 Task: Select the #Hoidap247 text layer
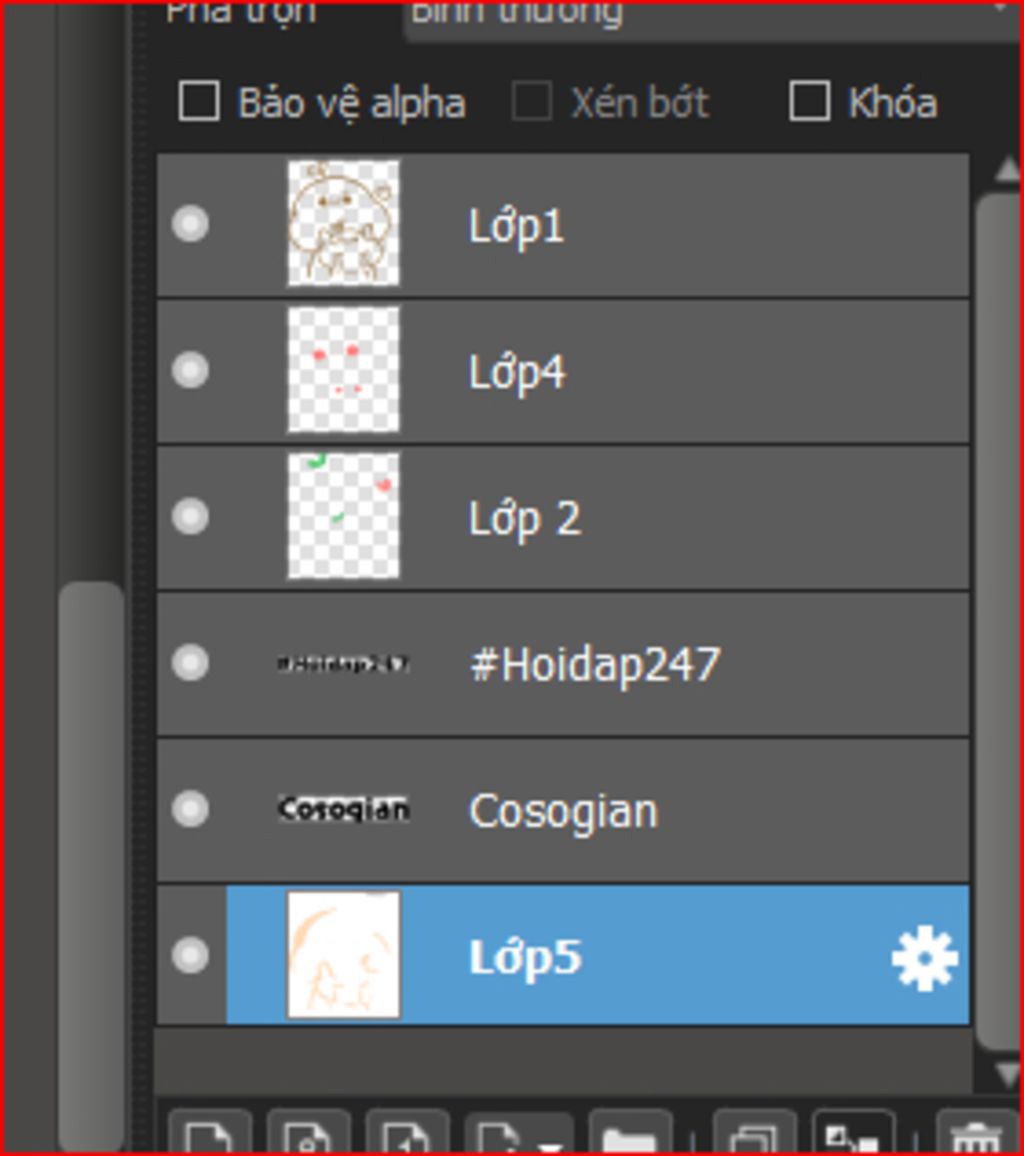(563, 664)
